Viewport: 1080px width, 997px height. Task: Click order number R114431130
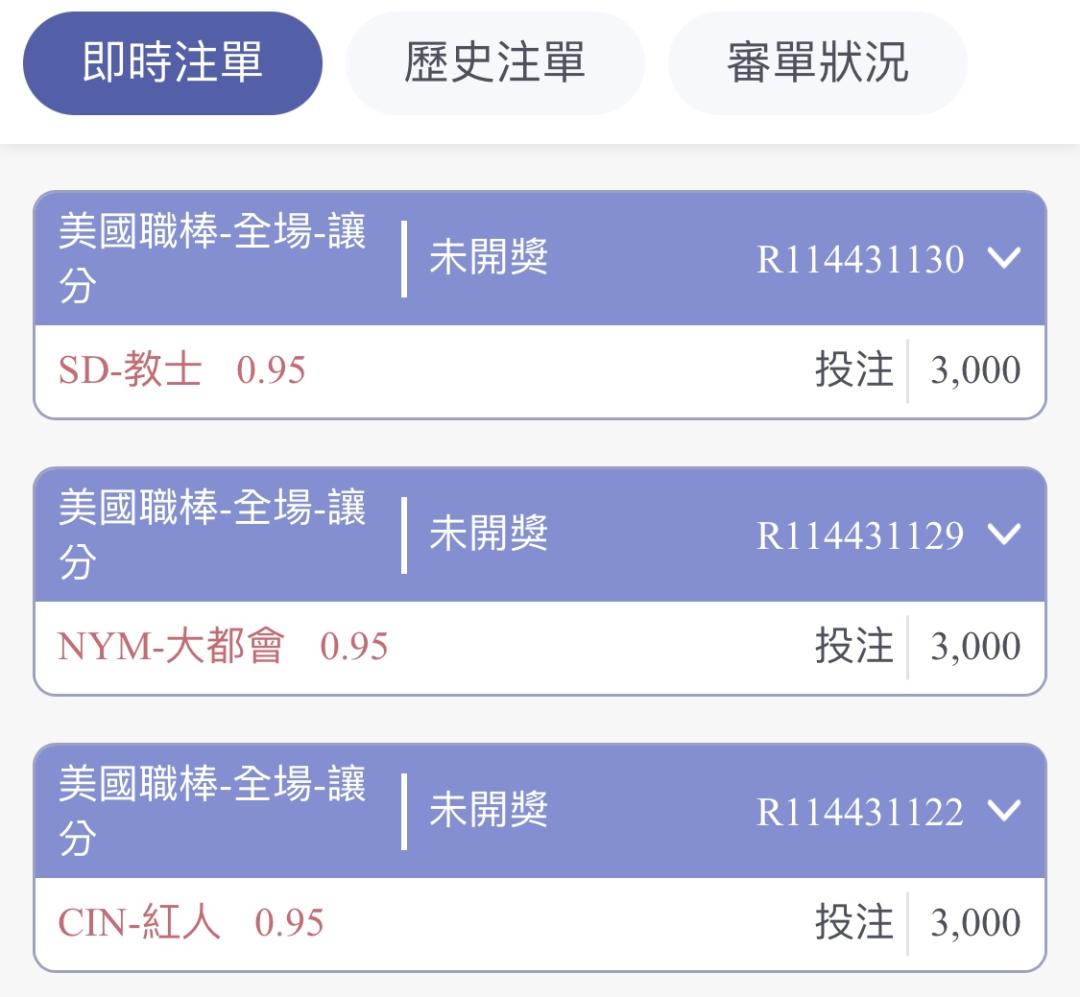pos(860,260)
